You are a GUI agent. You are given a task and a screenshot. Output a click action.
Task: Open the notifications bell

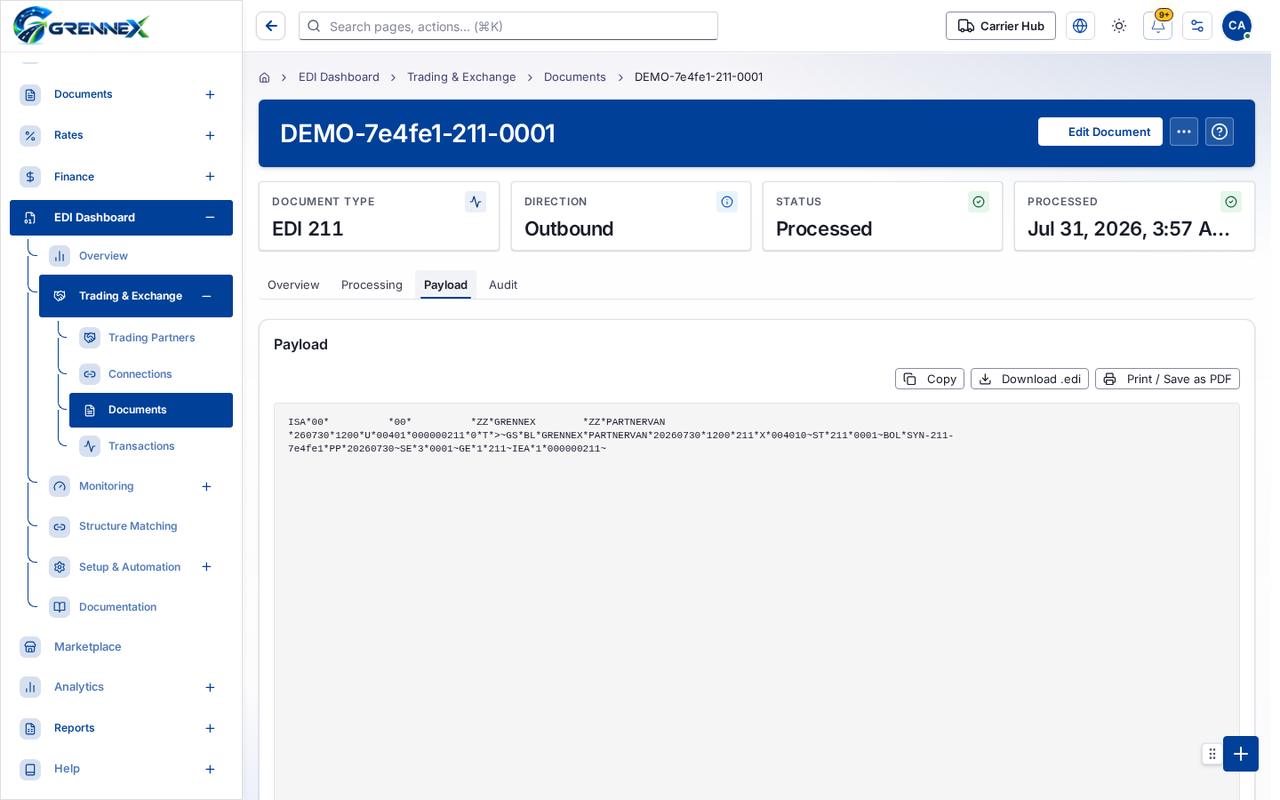(1158, 26)
